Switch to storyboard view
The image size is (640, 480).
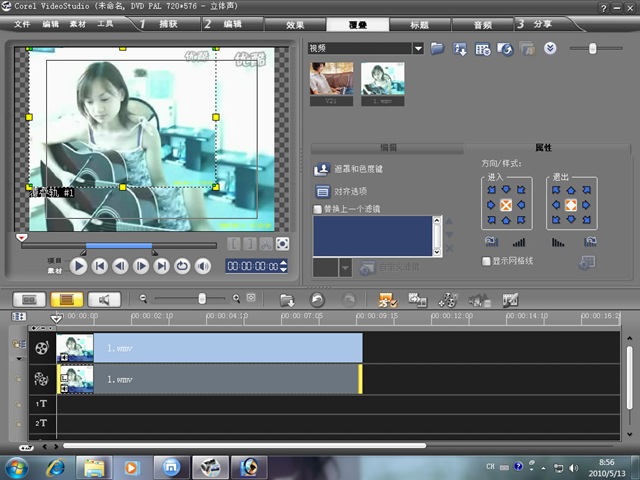click(x=31, y=299)
